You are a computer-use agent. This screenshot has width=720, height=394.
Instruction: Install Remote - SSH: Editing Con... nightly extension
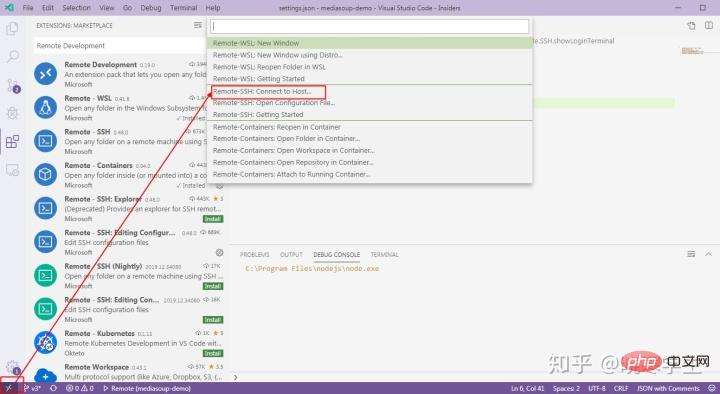213,320
